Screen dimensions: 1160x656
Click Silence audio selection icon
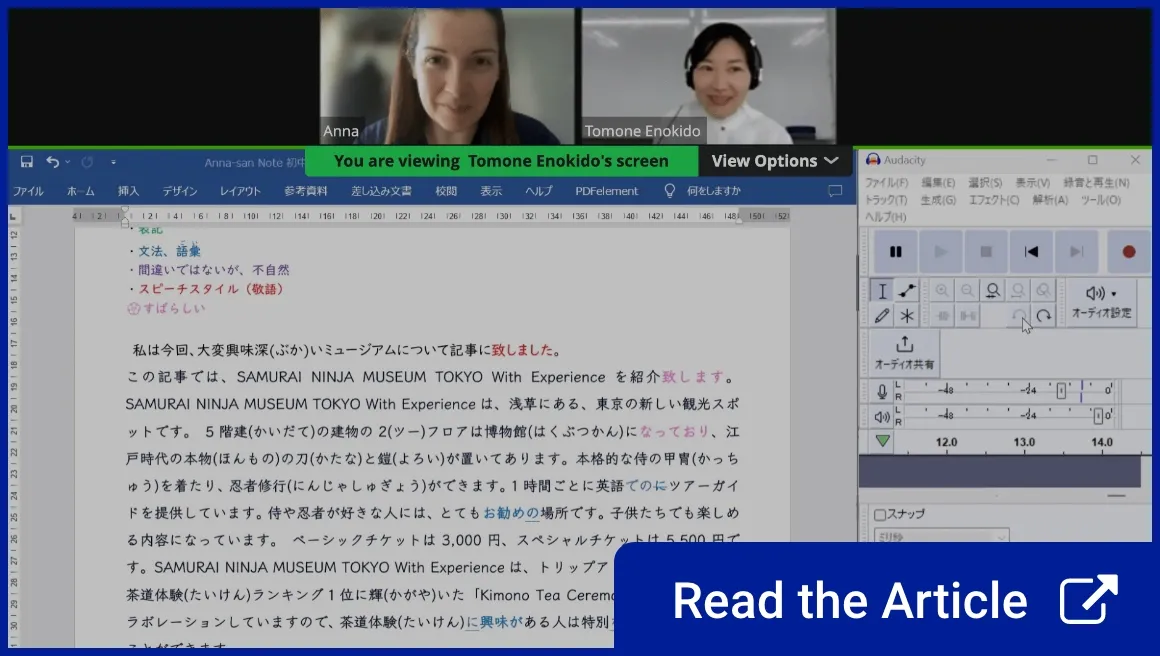tap(968, 316)
